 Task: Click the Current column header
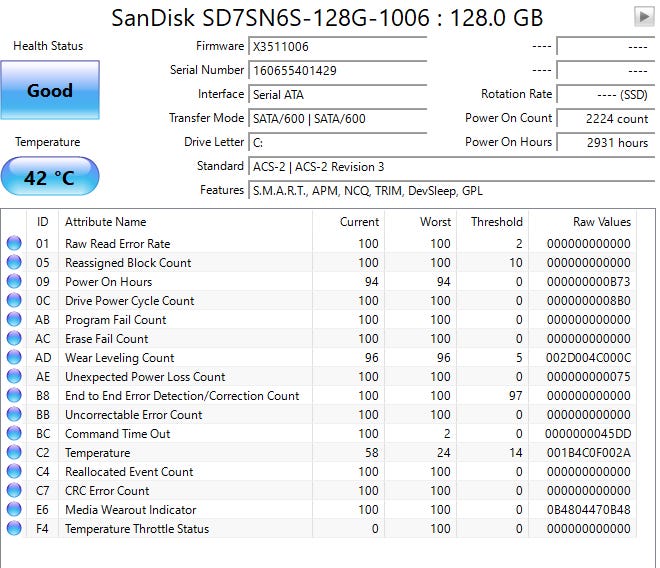349,222
